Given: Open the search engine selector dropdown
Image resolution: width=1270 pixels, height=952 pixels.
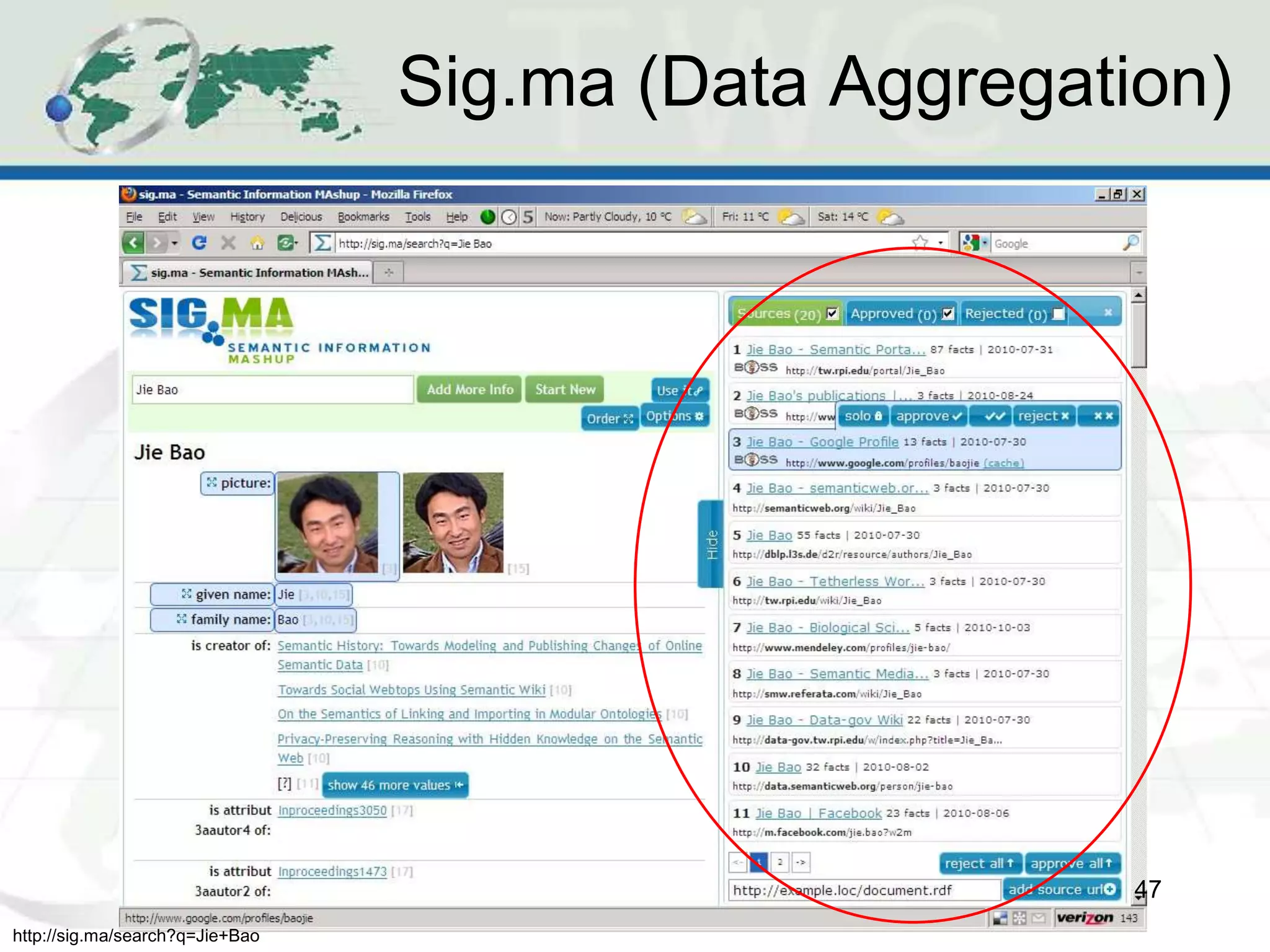Looking at the screenshot, I should tap(985, 242).
